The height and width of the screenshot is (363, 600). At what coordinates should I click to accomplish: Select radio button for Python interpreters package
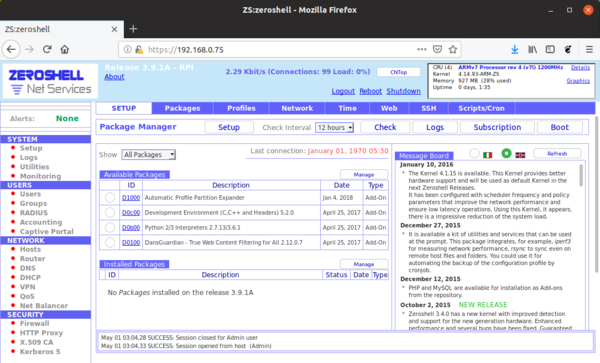coord(110,227)
